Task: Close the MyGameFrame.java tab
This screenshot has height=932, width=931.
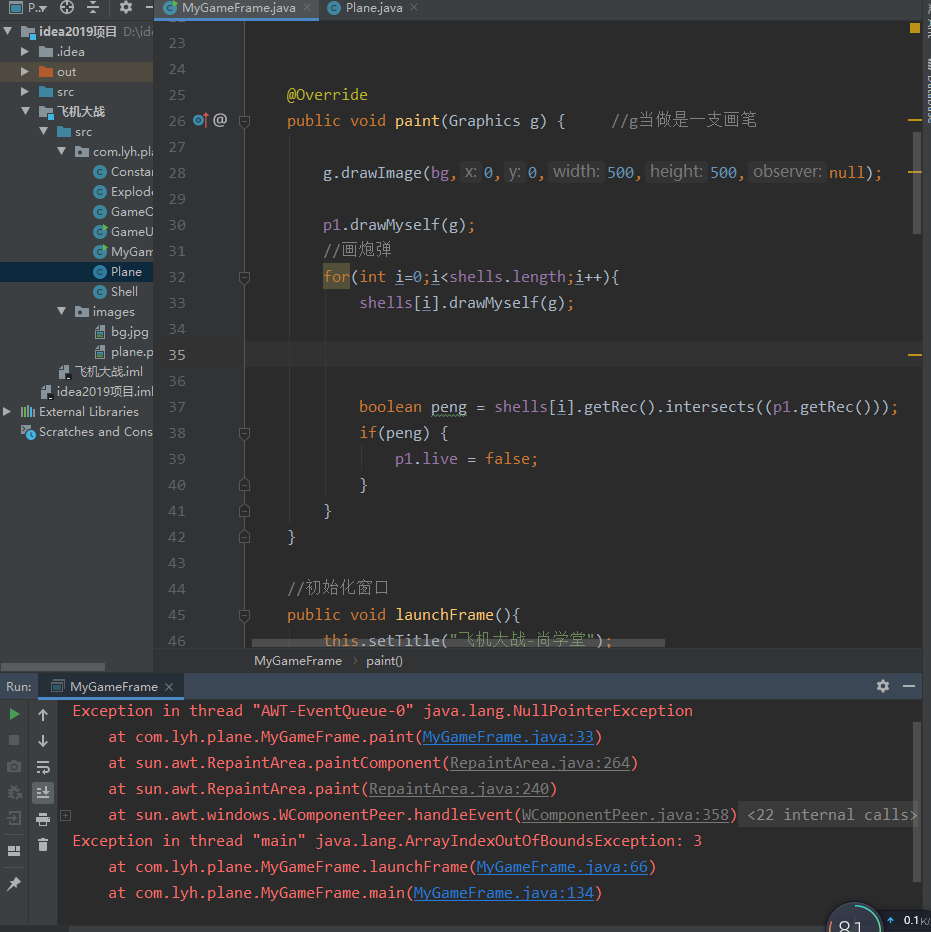Action: point(307,7)
